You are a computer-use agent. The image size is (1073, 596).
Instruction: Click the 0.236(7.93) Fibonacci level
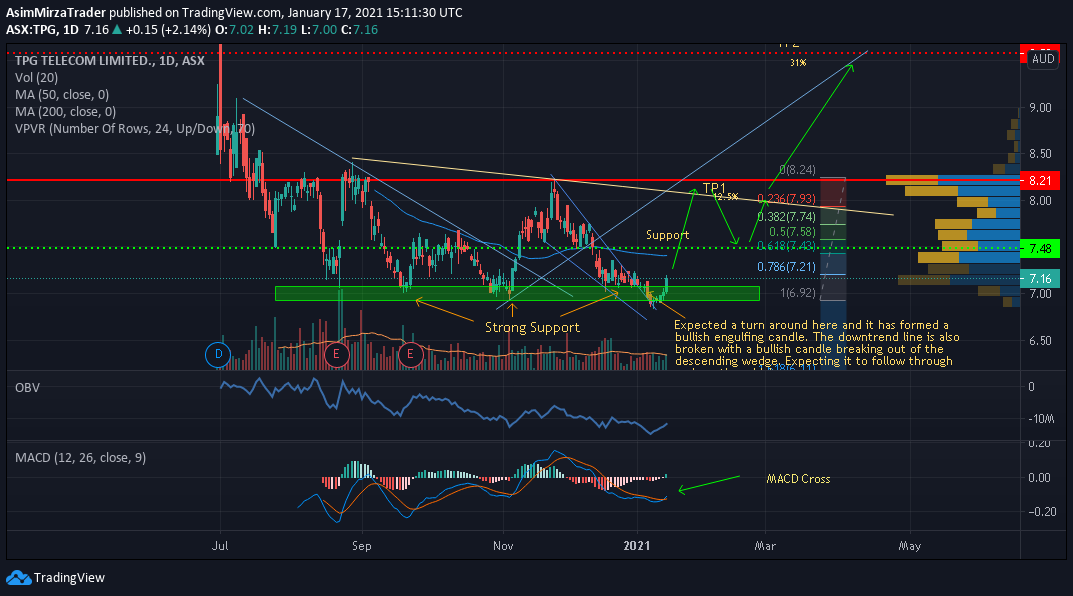(x=786, y=199)
